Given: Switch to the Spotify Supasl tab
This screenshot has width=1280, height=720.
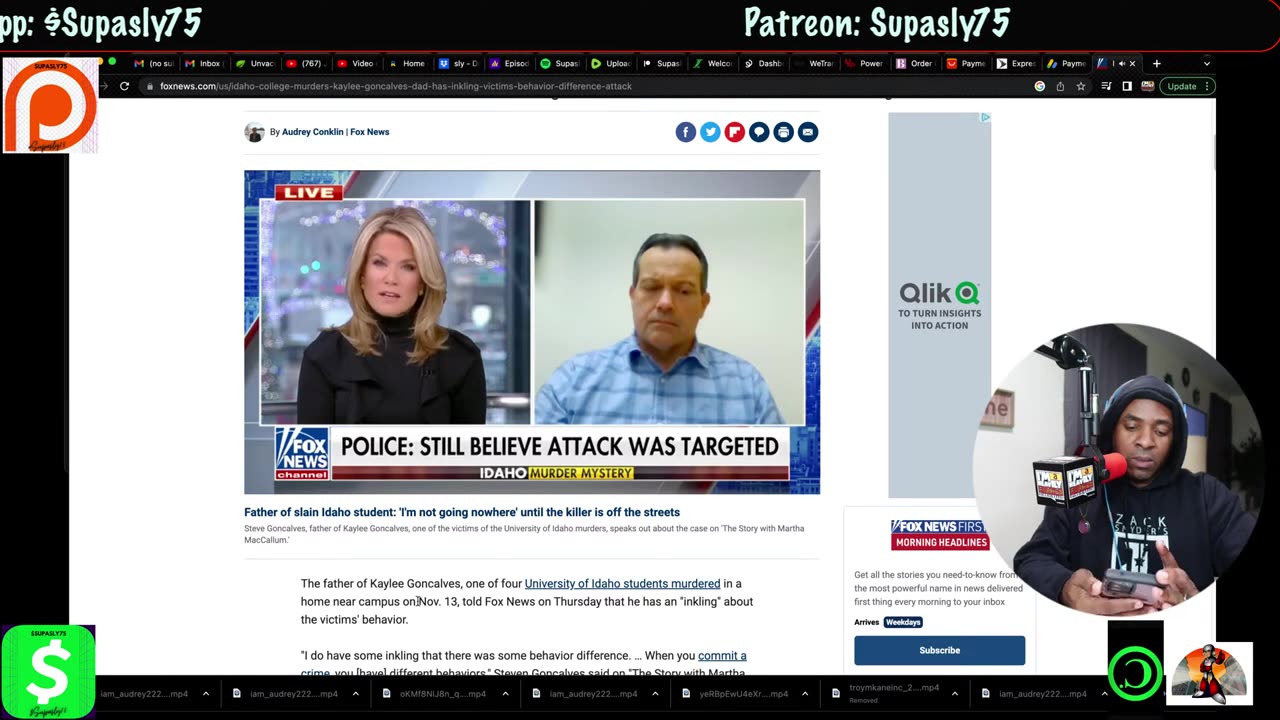Looking at the screenshot, I should 561,63.
